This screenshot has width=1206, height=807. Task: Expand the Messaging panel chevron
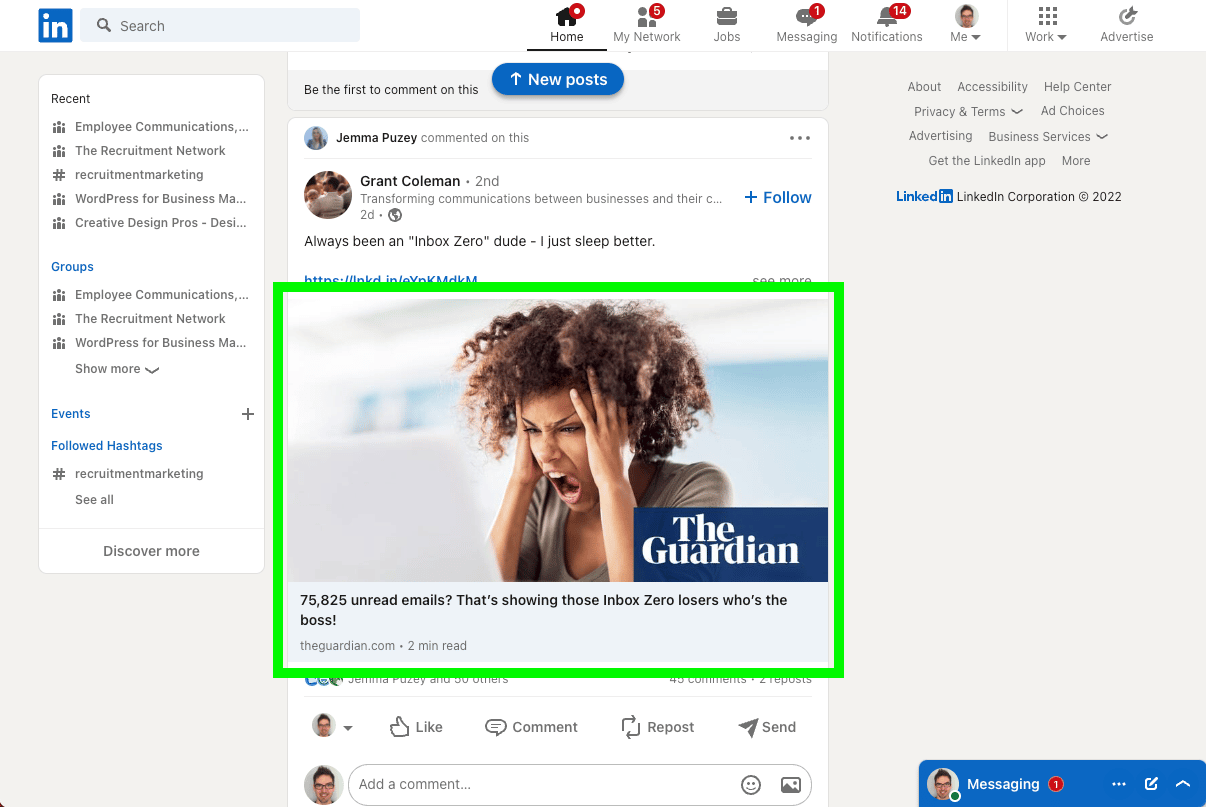point(1183,784)
